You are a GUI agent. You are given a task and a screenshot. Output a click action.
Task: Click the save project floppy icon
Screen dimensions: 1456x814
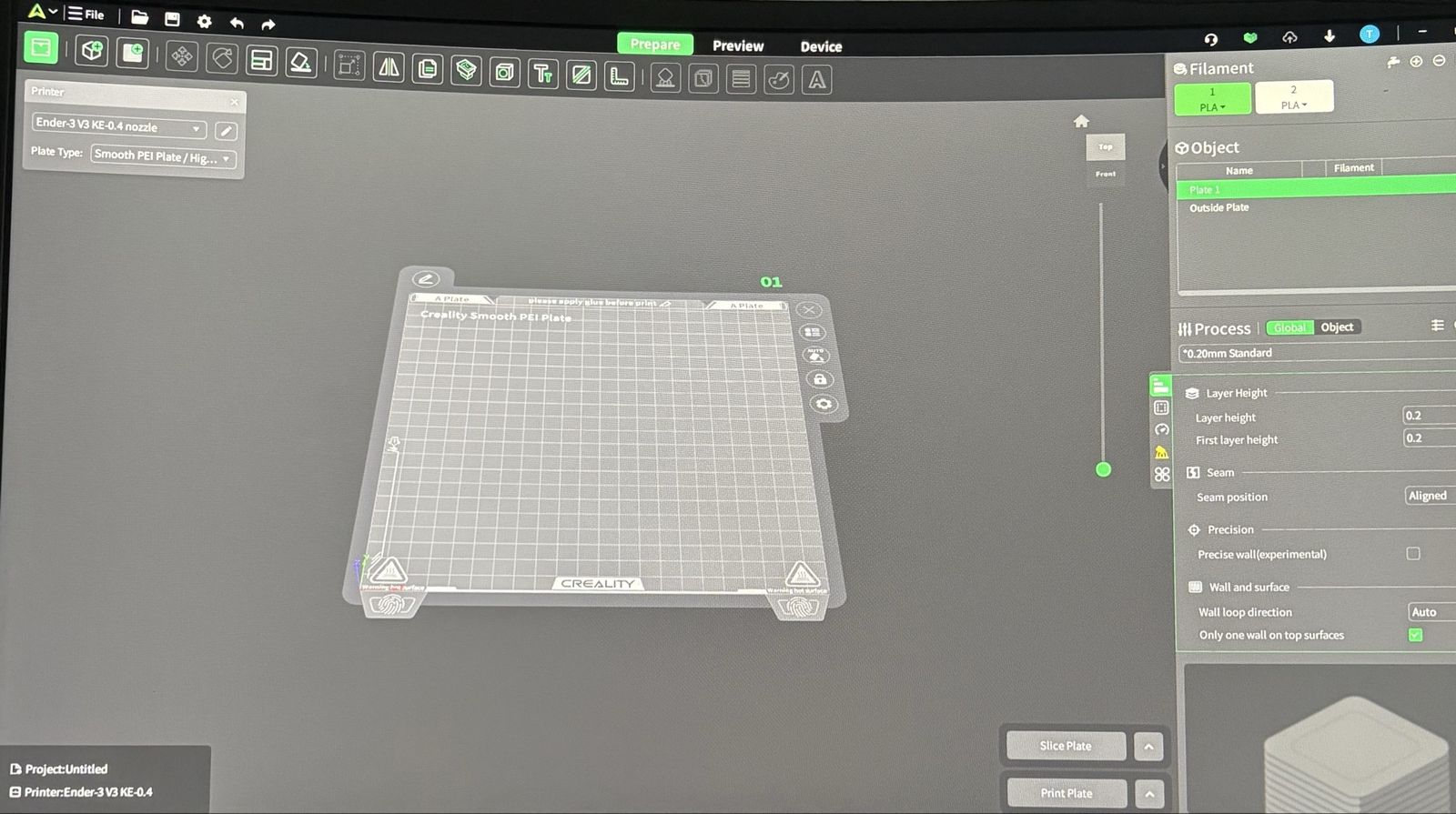point(172,18)
